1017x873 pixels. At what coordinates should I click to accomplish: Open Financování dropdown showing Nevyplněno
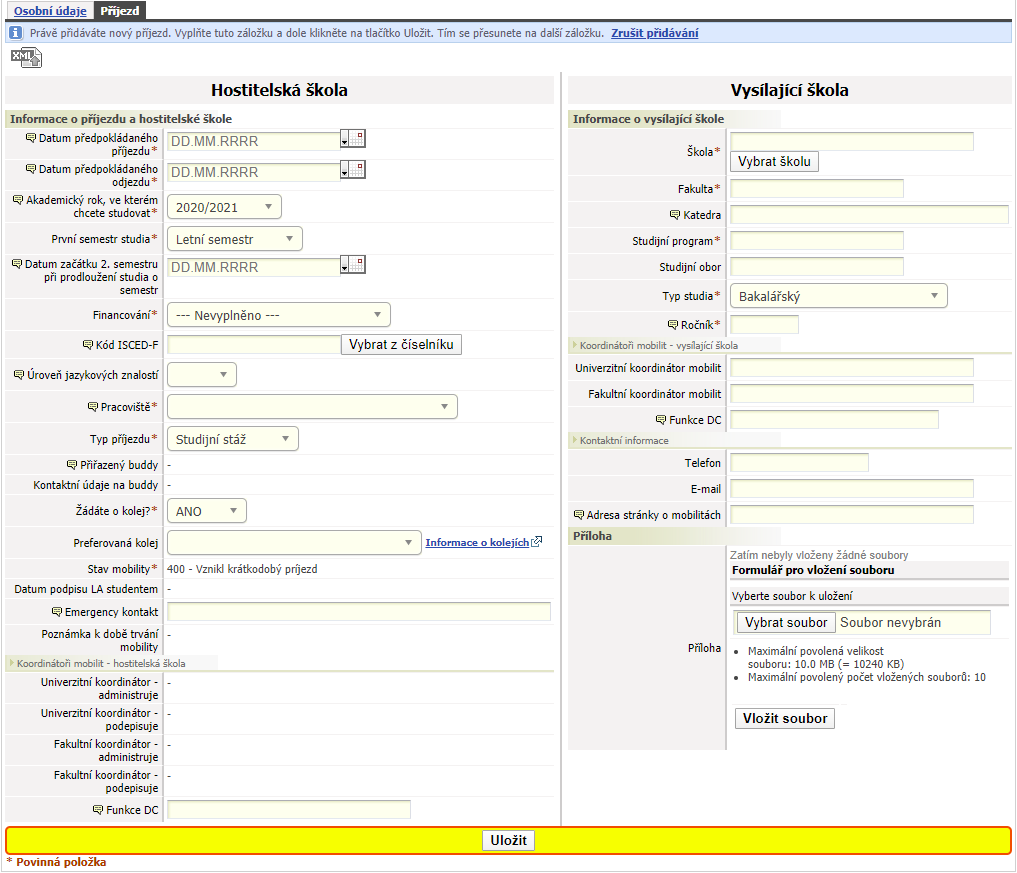click(279, 315)
